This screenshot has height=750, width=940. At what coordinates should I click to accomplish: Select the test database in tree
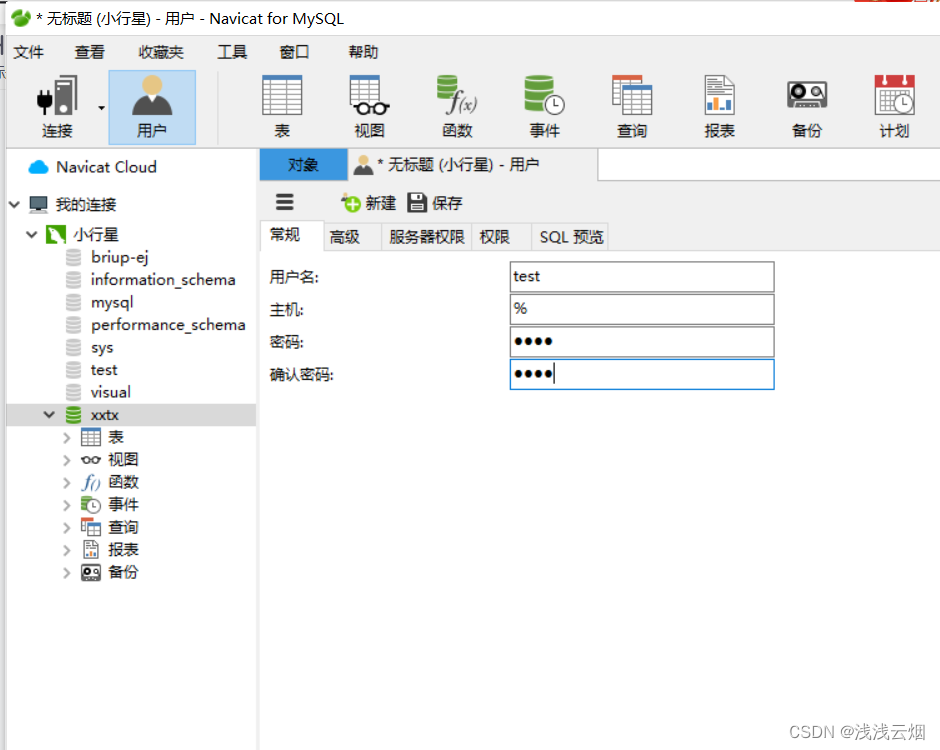tap(104, 370)
